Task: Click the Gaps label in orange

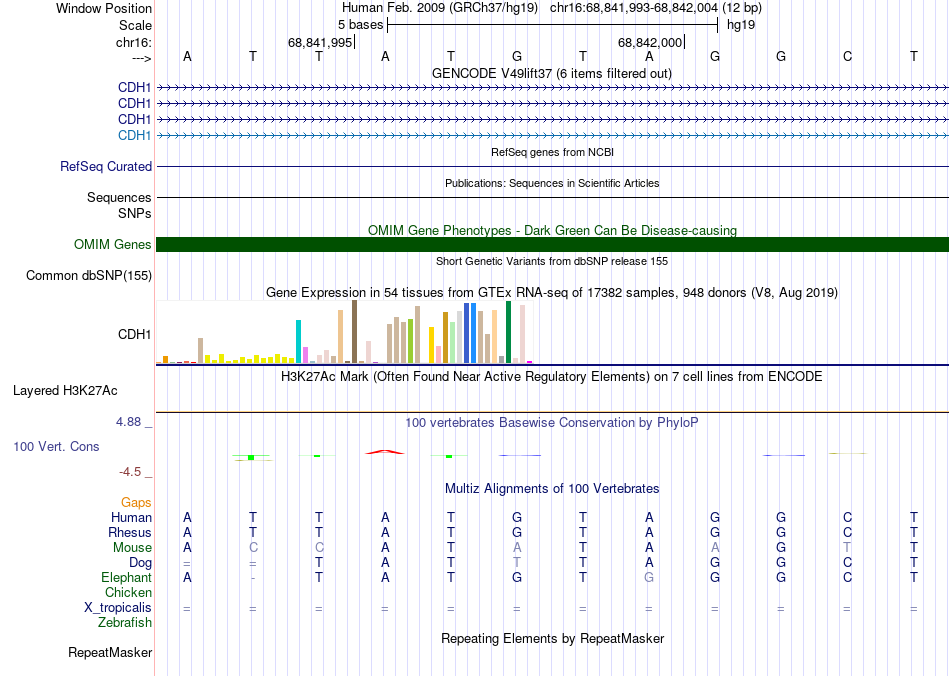Action: [x=136, y=502]
